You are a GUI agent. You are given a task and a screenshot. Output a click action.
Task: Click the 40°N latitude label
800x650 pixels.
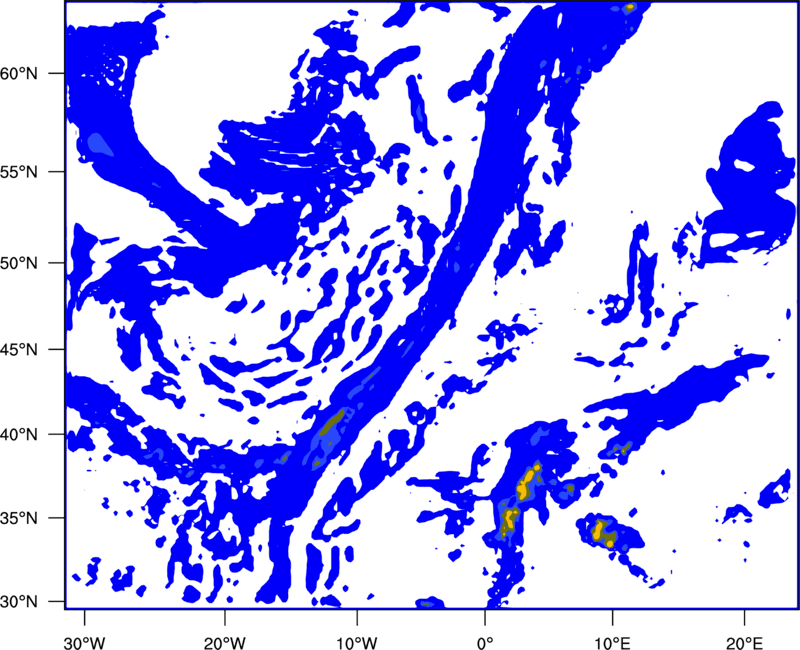coord(19,435)
